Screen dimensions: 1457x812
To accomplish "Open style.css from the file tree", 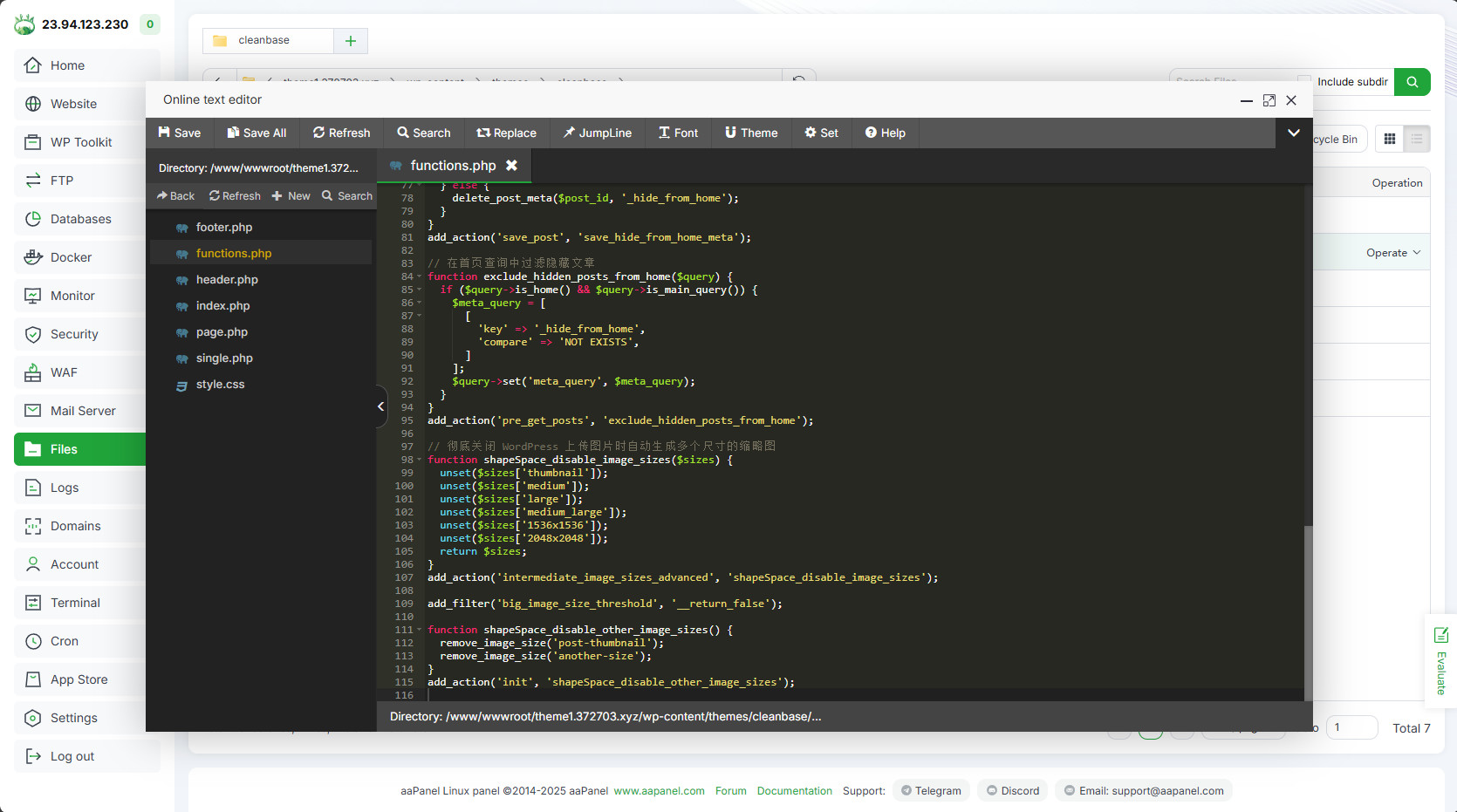I will [x=220, y=385].
